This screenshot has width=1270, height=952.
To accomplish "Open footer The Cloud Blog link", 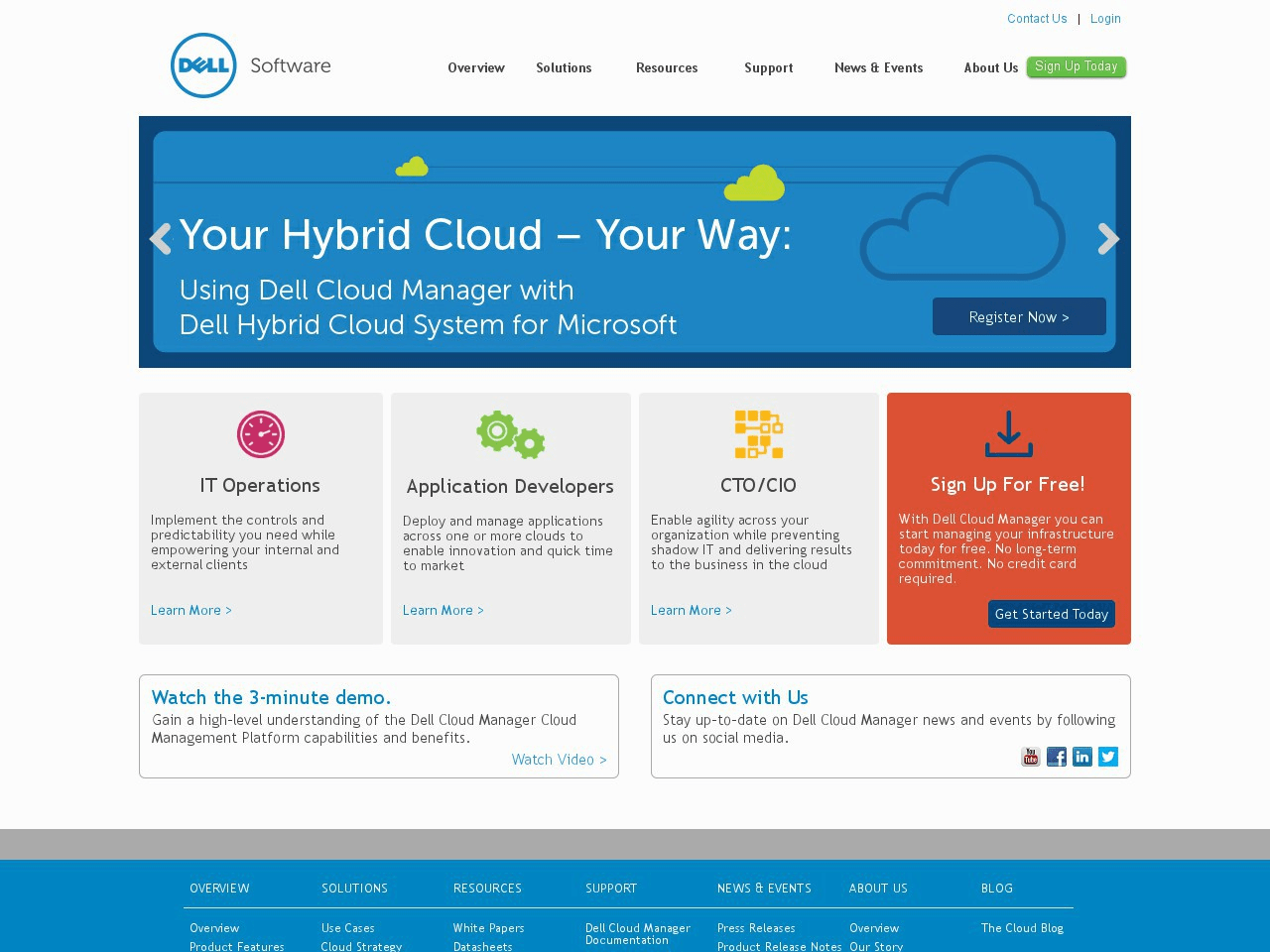I will tap(1022, 928).
